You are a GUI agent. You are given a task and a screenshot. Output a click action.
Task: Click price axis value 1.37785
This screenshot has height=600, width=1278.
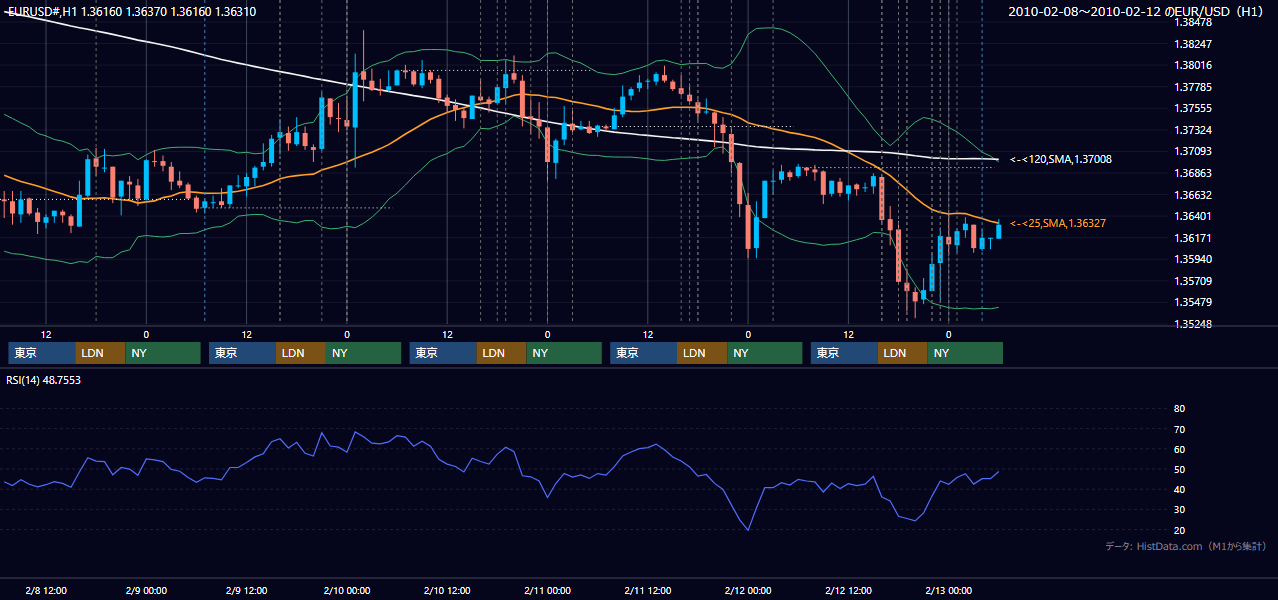point(1193,87)
